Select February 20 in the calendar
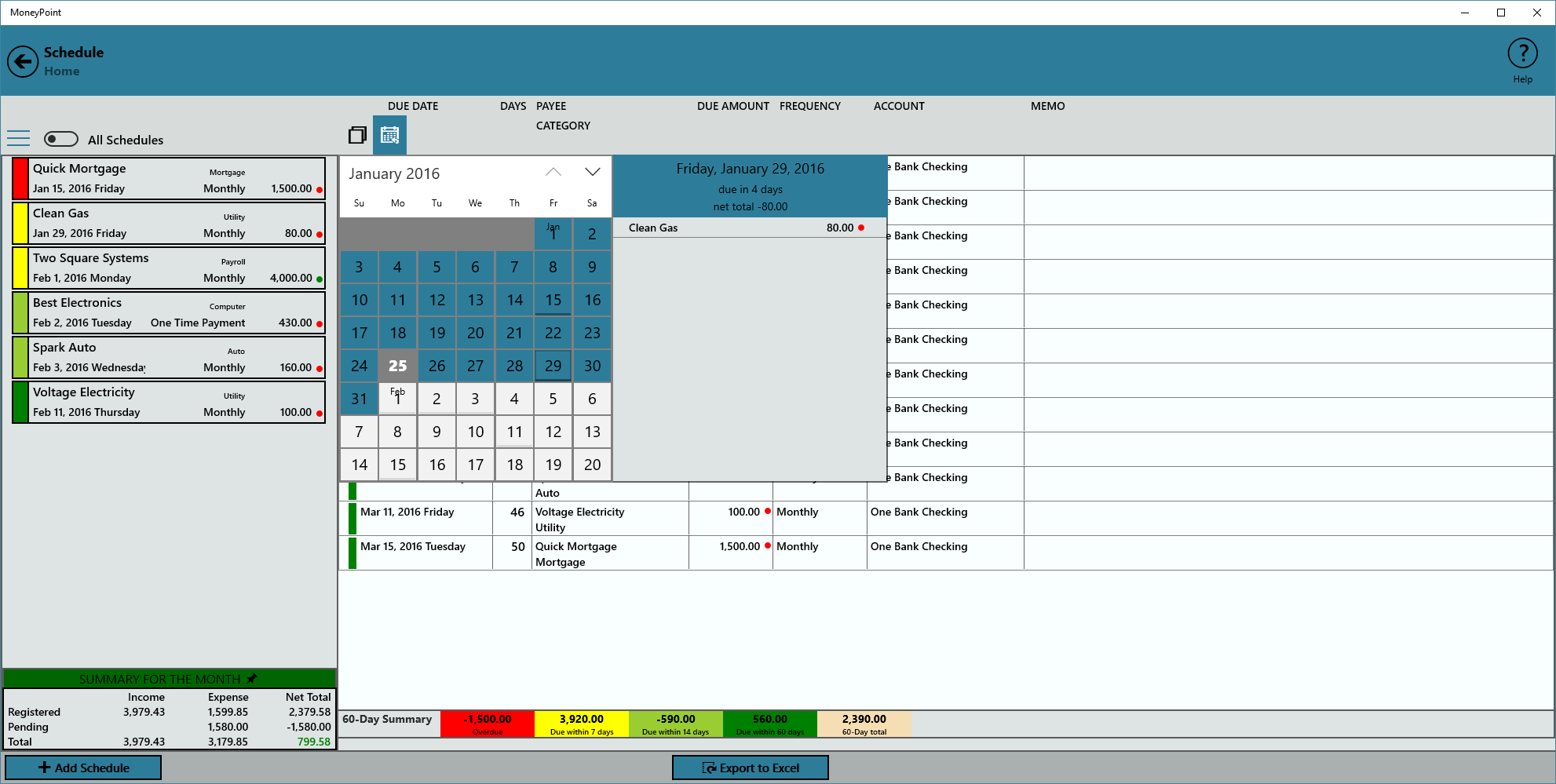The width and height of the screenshot is (1556, 784). click(593, 465)
